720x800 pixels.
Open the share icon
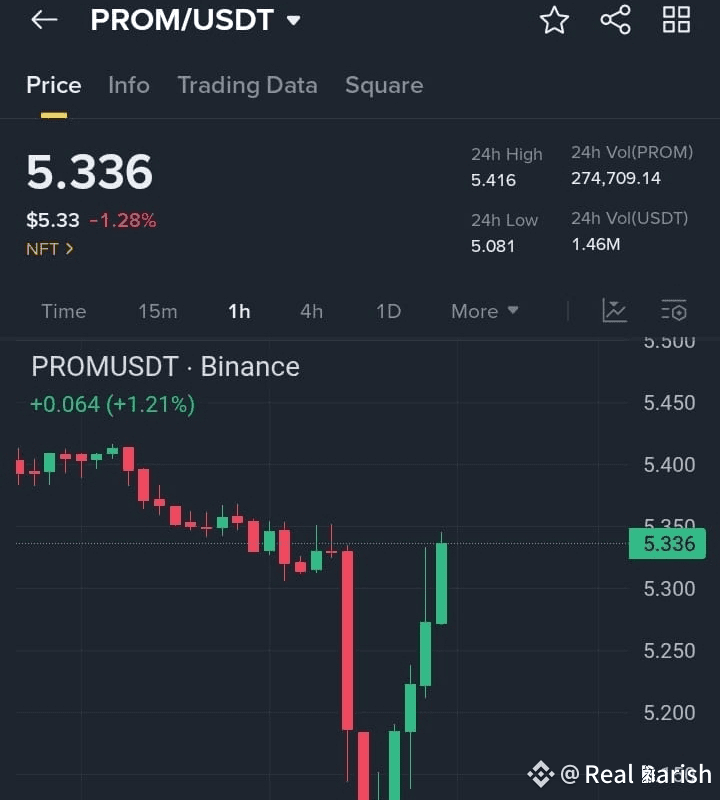615,20
